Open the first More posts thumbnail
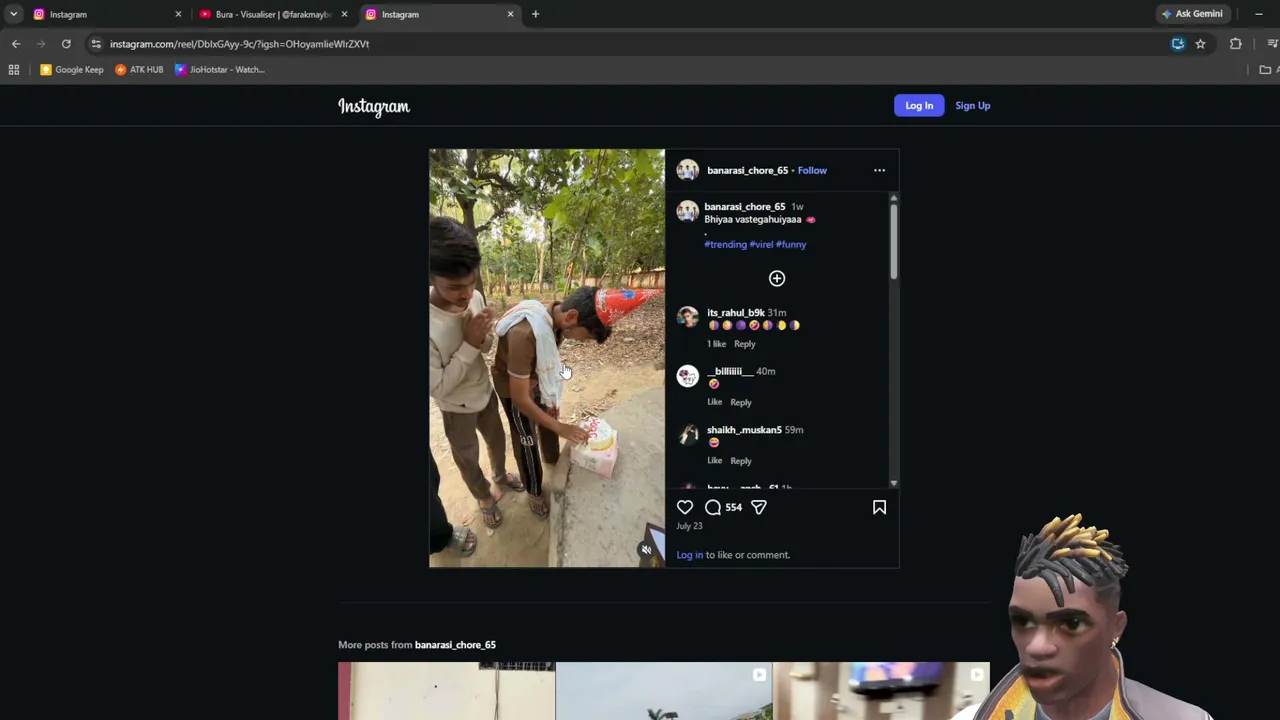Screen dimensions: 1280x720 tap(446, 691)
